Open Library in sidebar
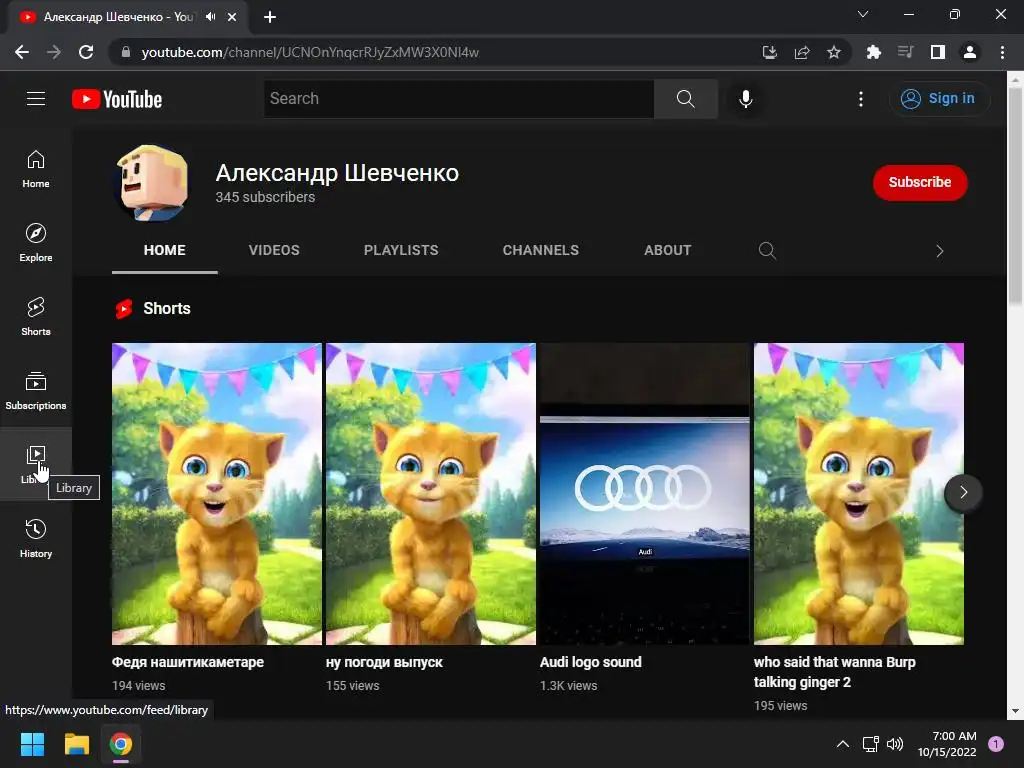1024x768 pixels. (36, 464)
